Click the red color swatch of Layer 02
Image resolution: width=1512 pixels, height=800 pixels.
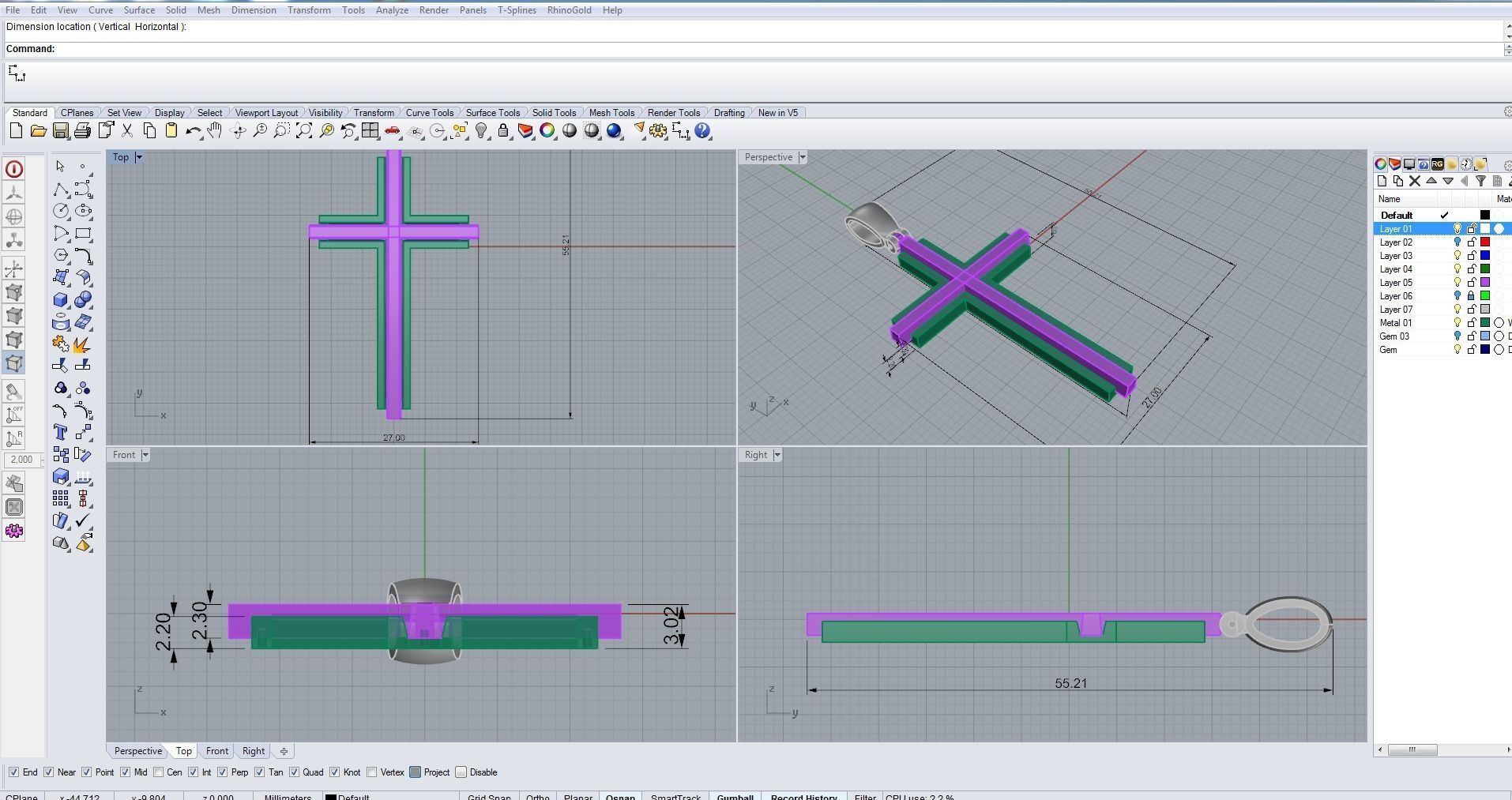[1484, 242]
